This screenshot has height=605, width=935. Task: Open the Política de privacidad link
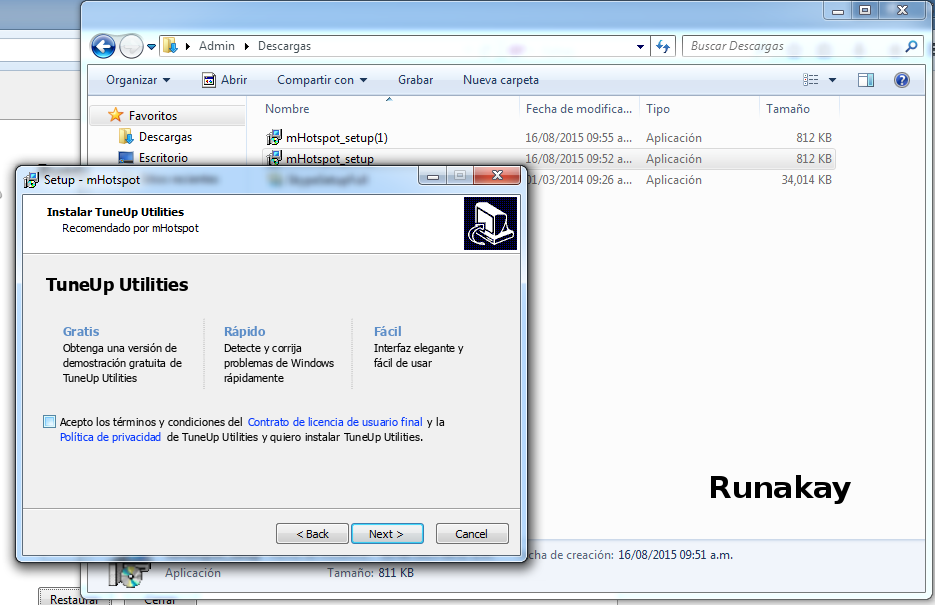point(110,437)
